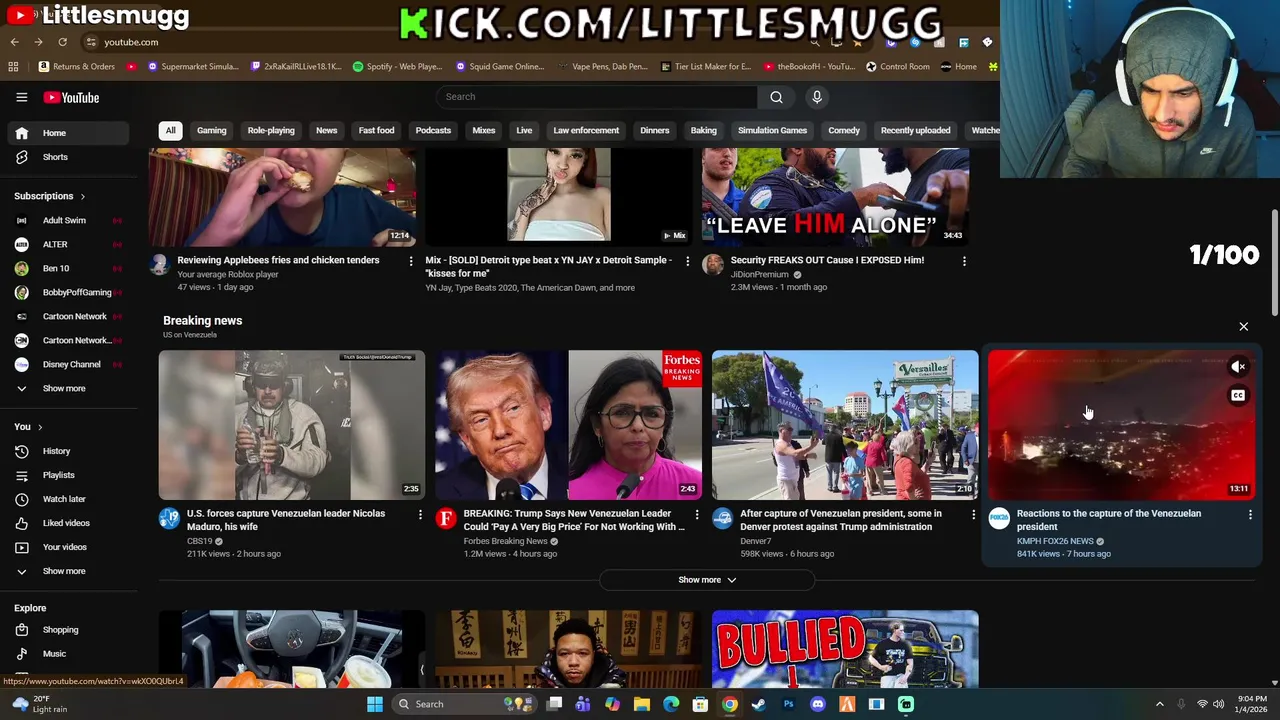The image size is (1280, 720).
Task: Open the YouTube hamburger guide menu
Action: tap(21, 97)
